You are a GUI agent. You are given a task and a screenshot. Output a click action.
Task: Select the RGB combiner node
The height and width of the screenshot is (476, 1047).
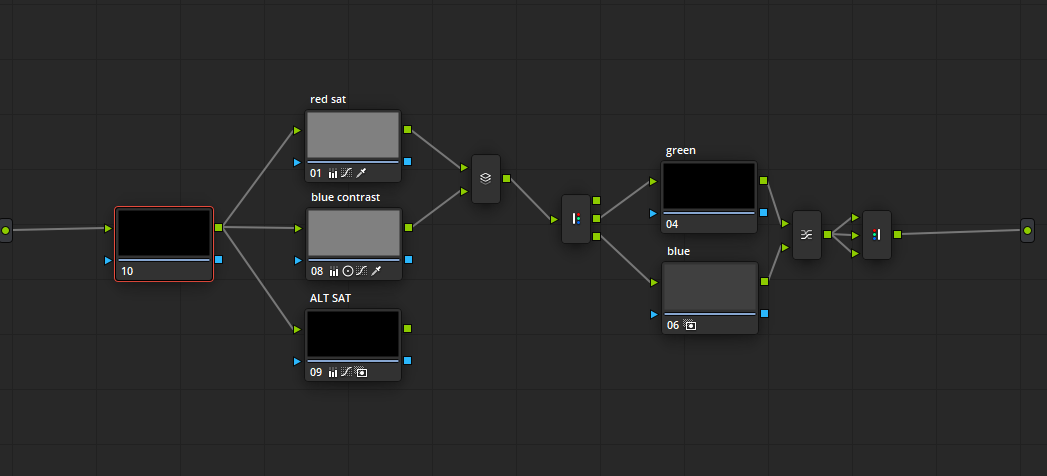coord(877,235)
